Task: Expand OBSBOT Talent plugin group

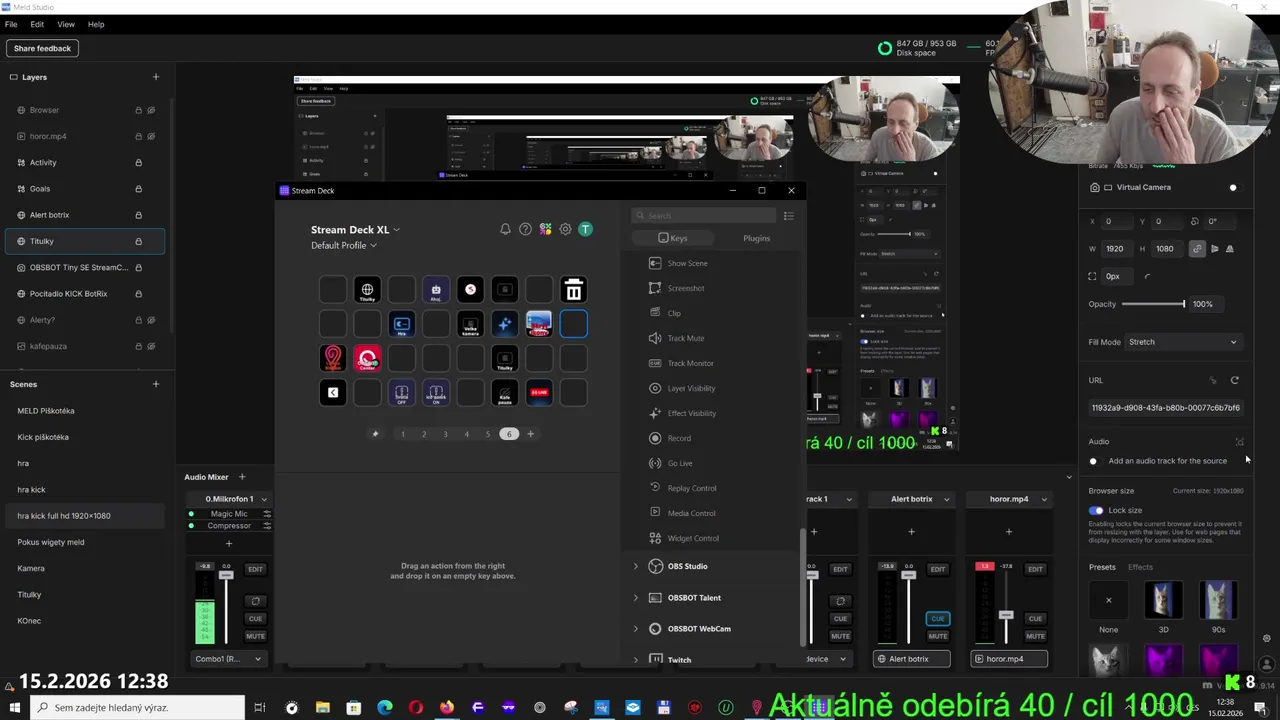Action: pos(635,598)
